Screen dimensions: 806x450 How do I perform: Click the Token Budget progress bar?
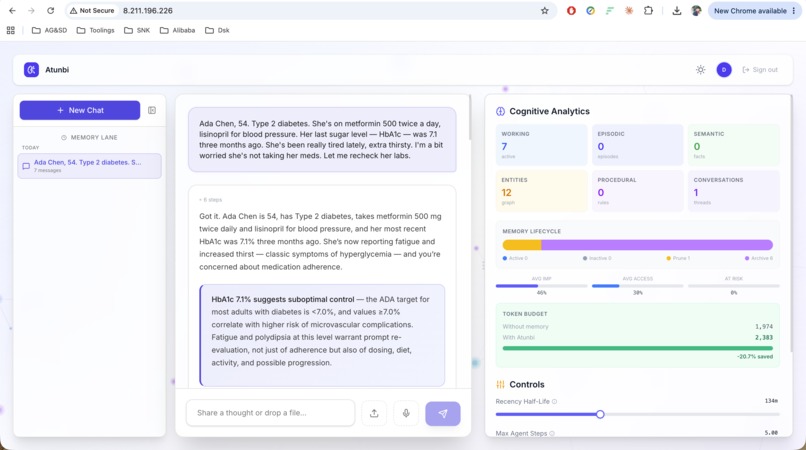click(x=637, y=348)
